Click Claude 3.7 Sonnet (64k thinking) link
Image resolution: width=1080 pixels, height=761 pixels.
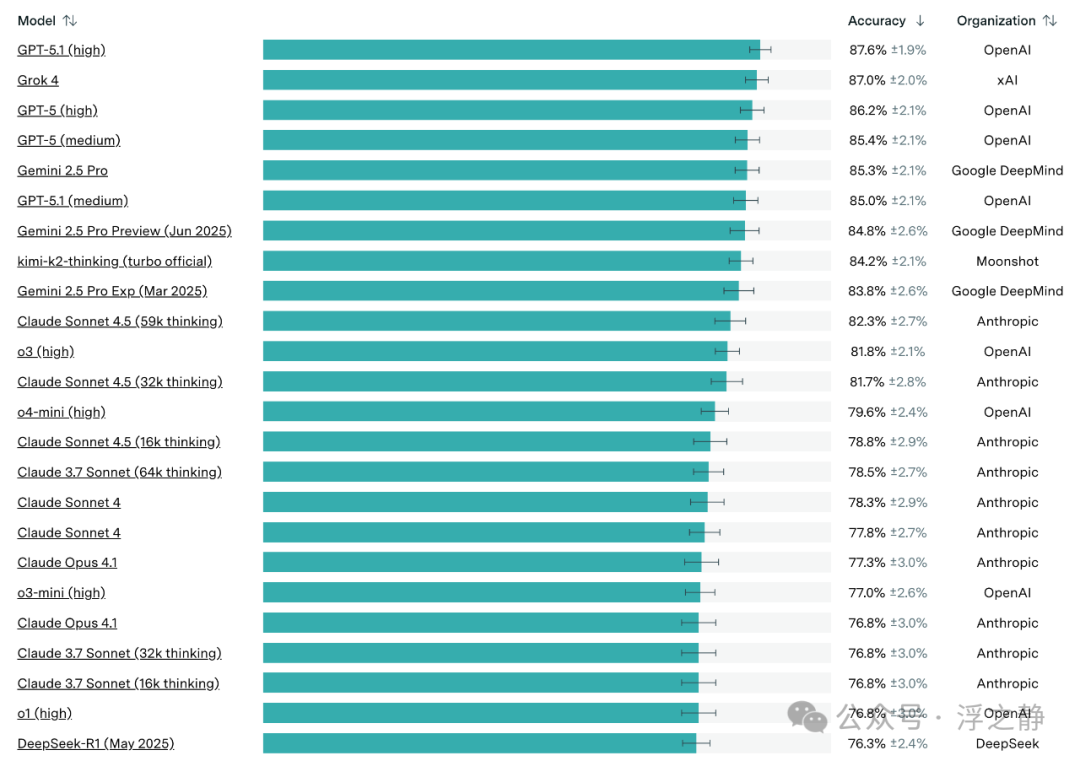click(x=119, y=472)
